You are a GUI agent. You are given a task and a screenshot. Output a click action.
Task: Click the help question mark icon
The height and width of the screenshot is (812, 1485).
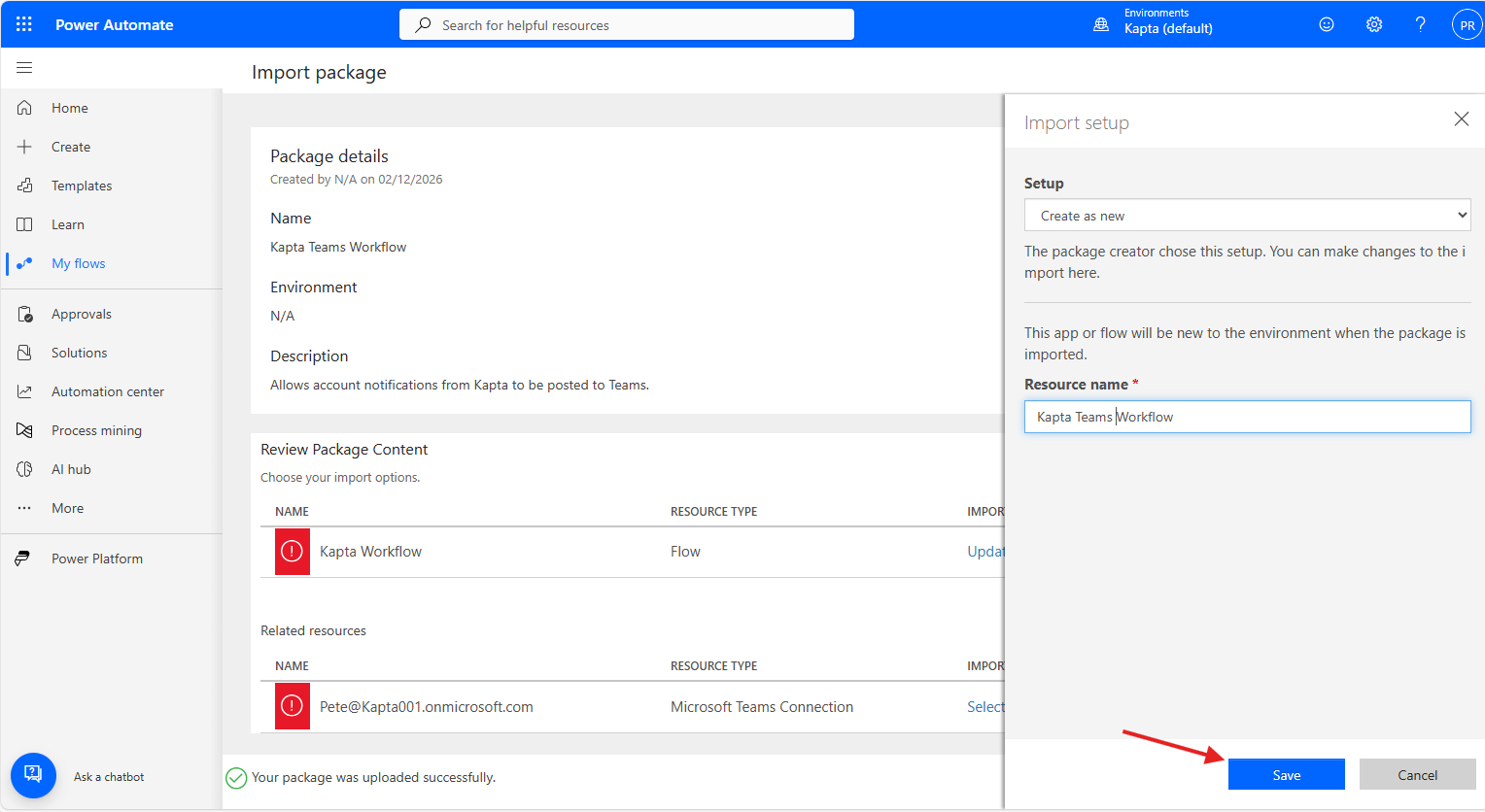tap(1420, 24)
